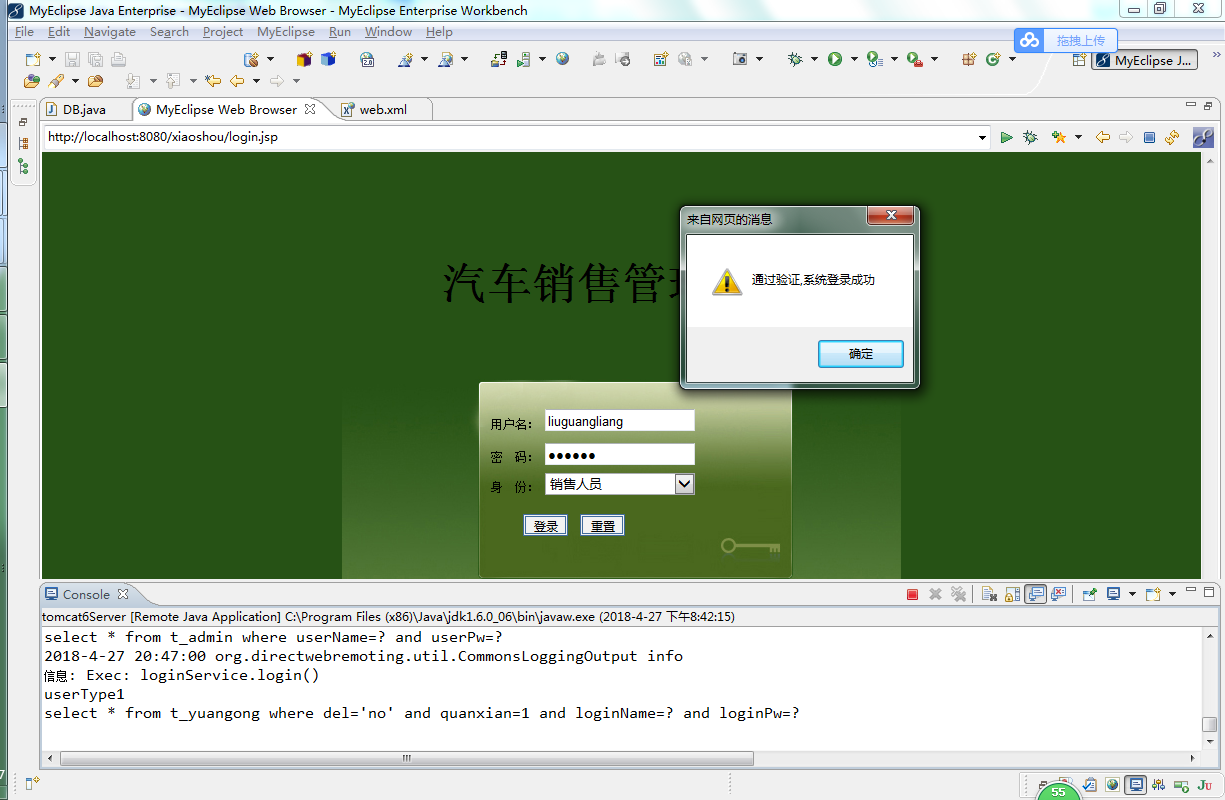Click the browser Go green arrow
Image resolution: width=1225 pixels, height=800 pixels.
click(1006, 138)
